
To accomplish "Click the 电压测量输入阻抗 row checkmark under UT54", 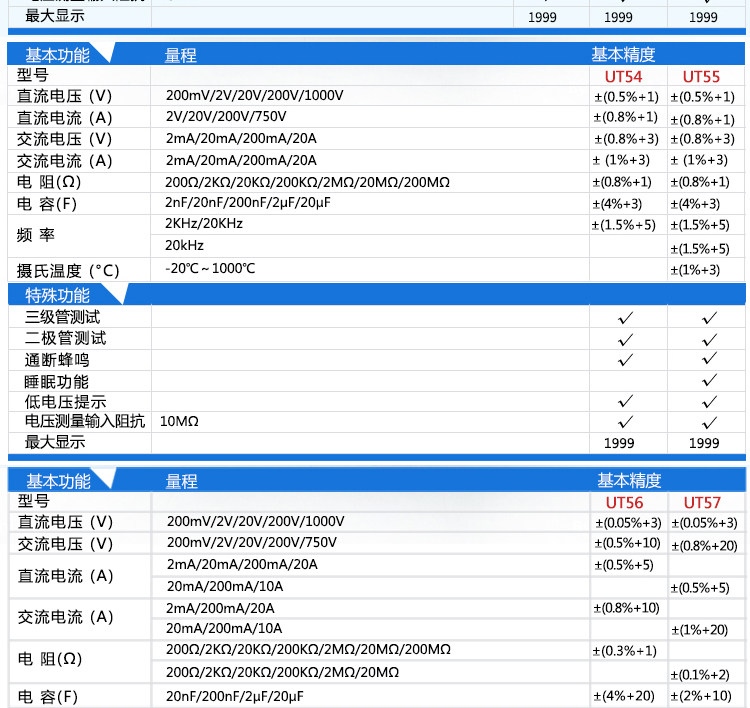I will (625, 422).
